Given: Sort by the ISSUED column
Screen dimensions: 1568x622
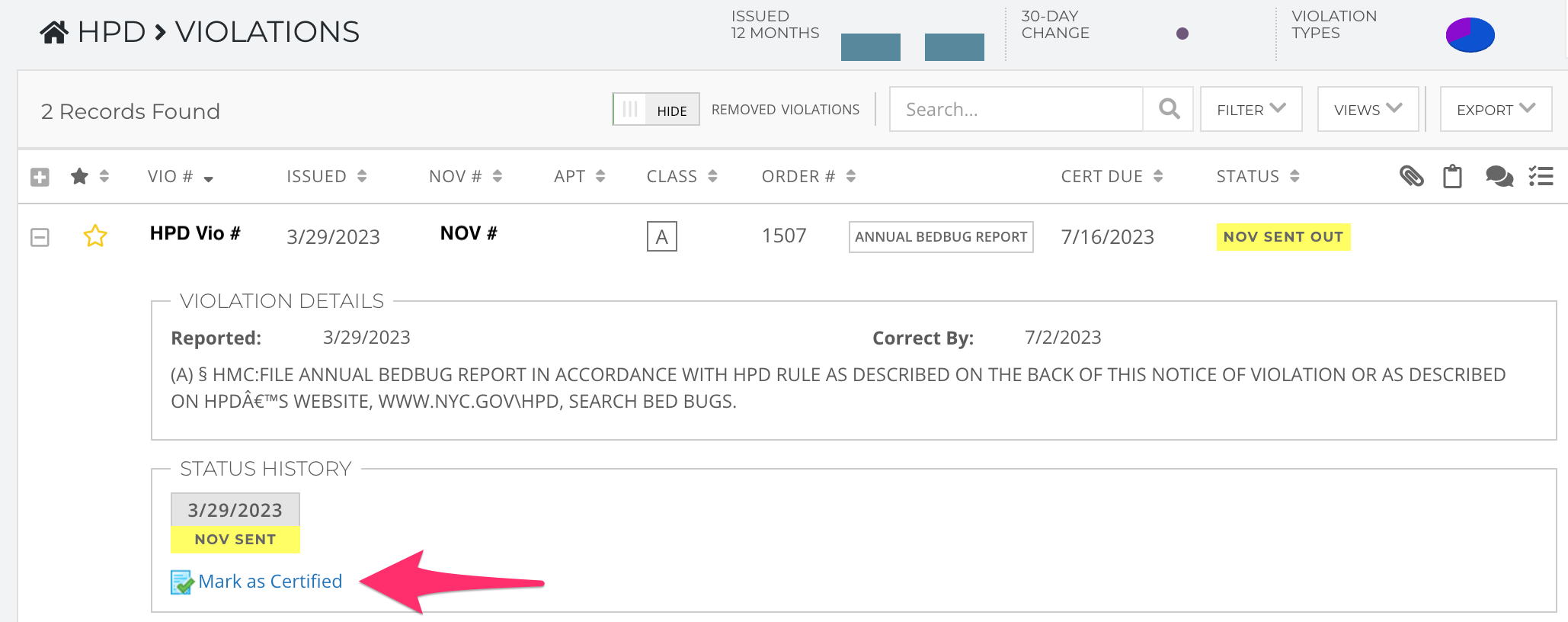Looking at the screenshot, I should 327,176.
